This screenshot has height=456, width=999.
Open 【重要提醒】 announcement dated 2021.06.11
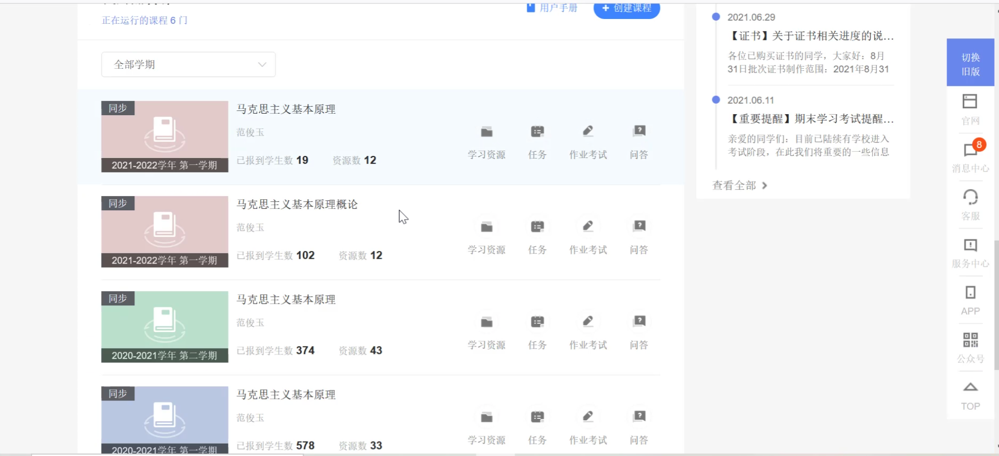pyautogui.click(x=811, y=119)
